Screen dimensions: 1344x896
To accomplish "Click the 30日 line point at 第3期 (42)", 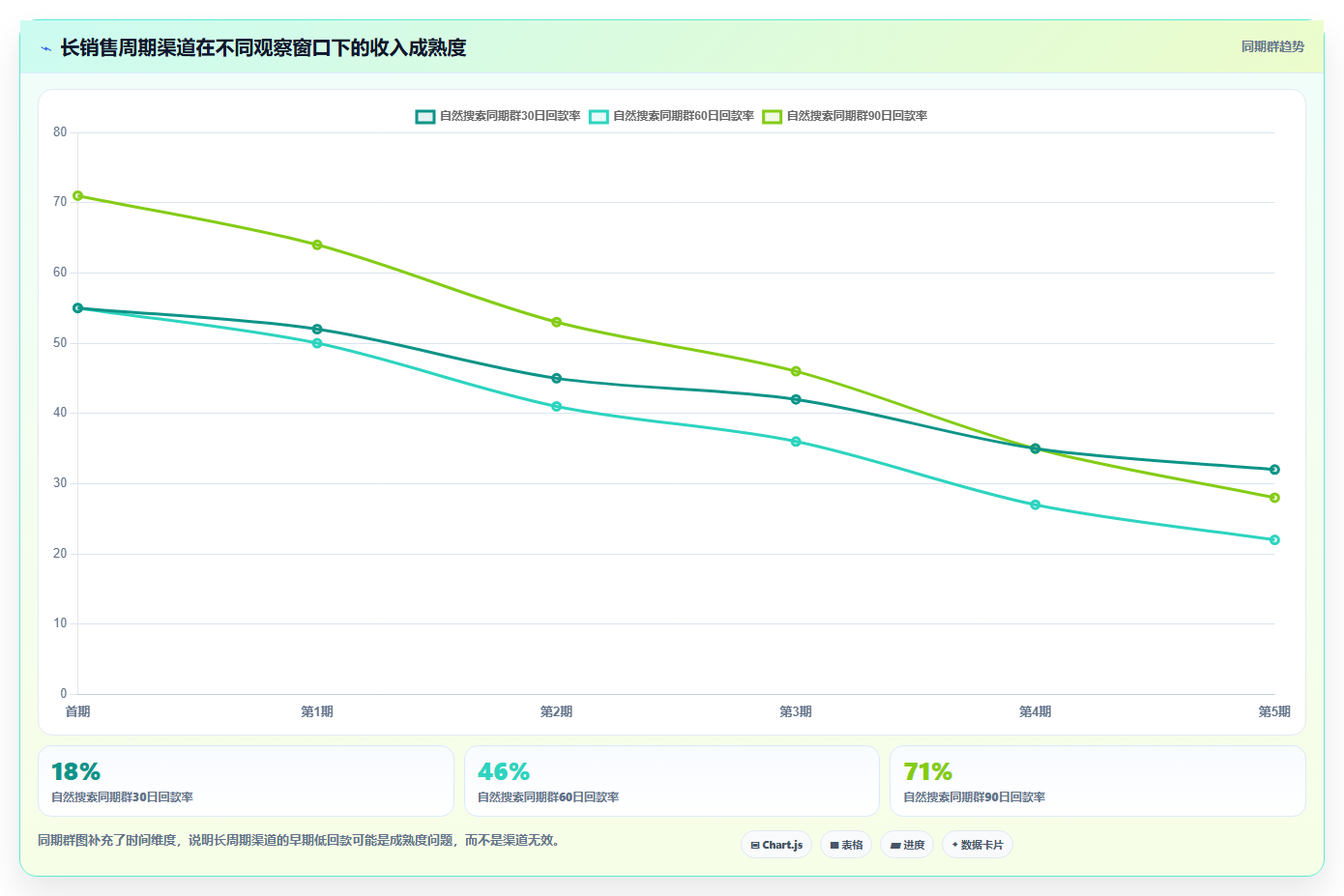I will click(x=796, y=399).
